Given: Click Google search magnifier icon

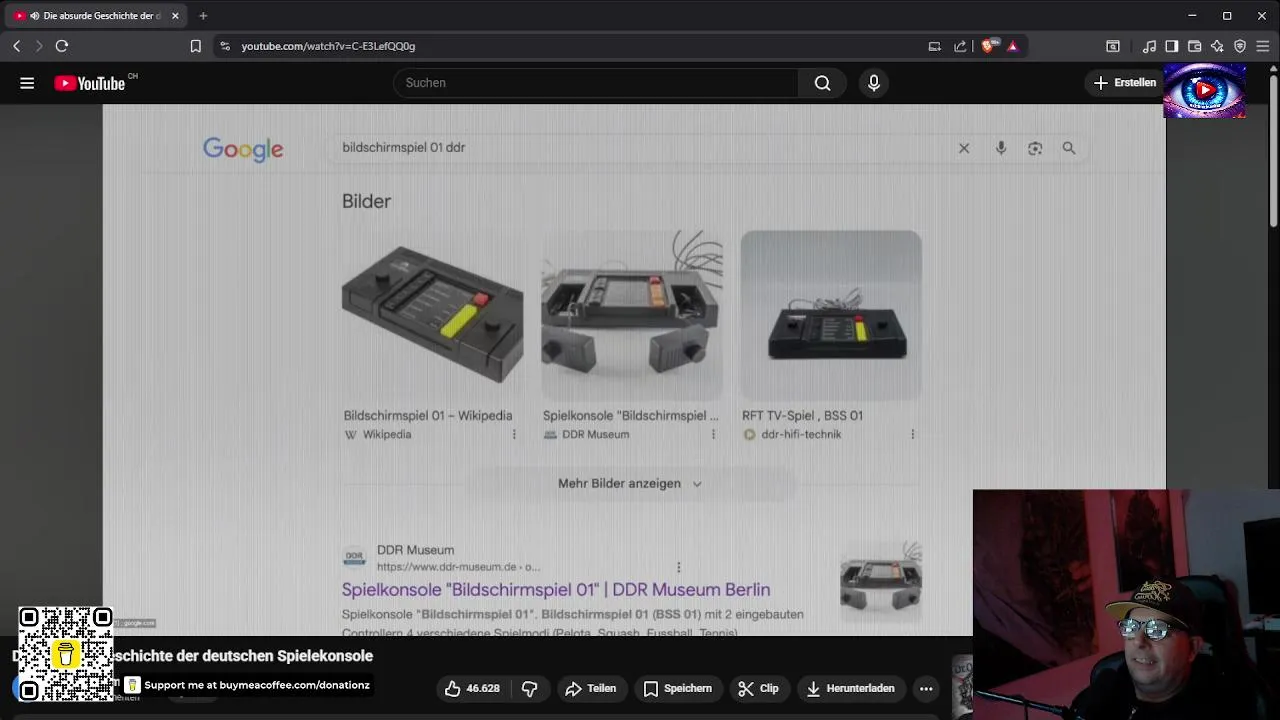Looking at the screenshot, I should pos(1069,148).
